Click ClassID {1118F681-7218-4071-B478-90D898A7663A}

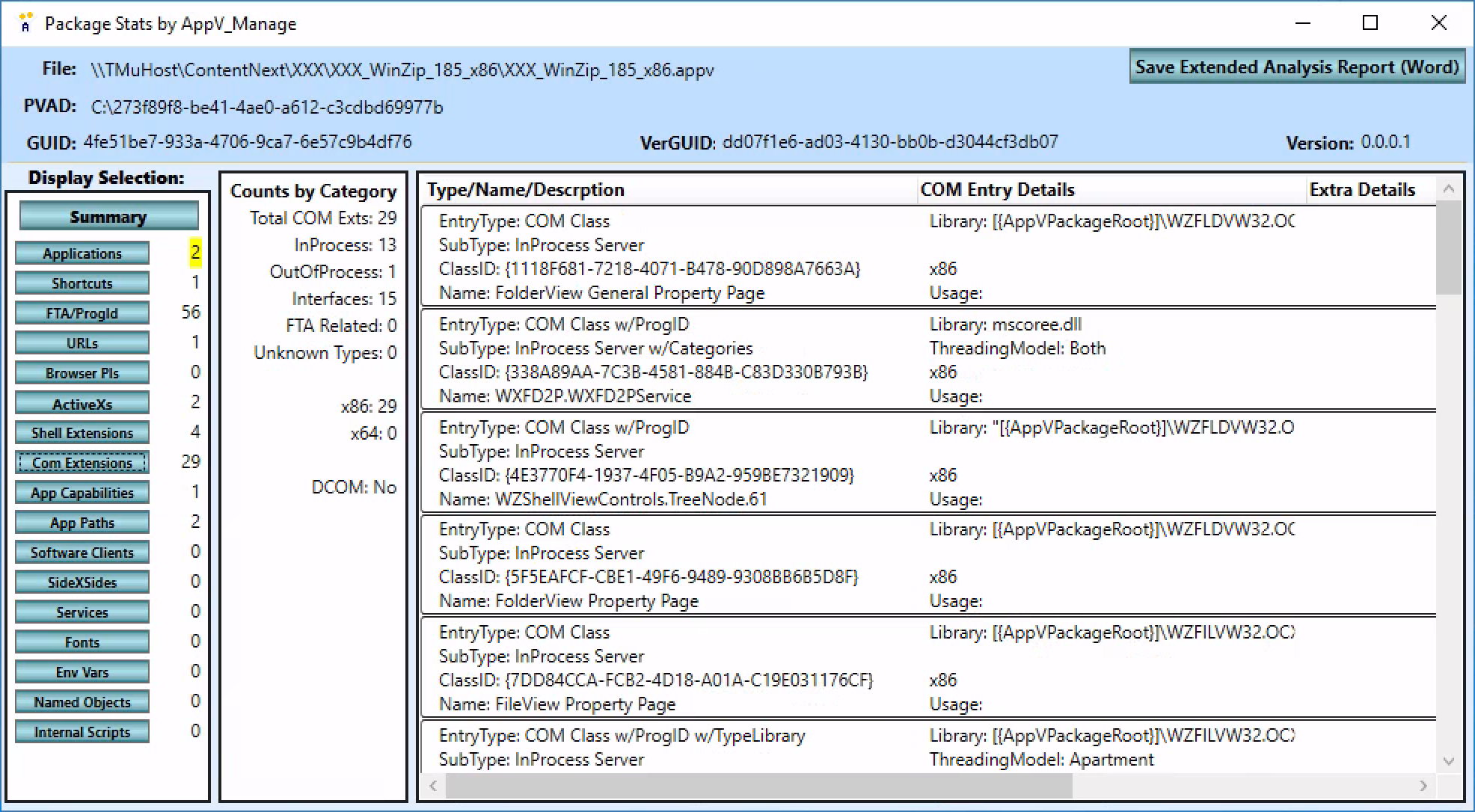tap(649, 269)
